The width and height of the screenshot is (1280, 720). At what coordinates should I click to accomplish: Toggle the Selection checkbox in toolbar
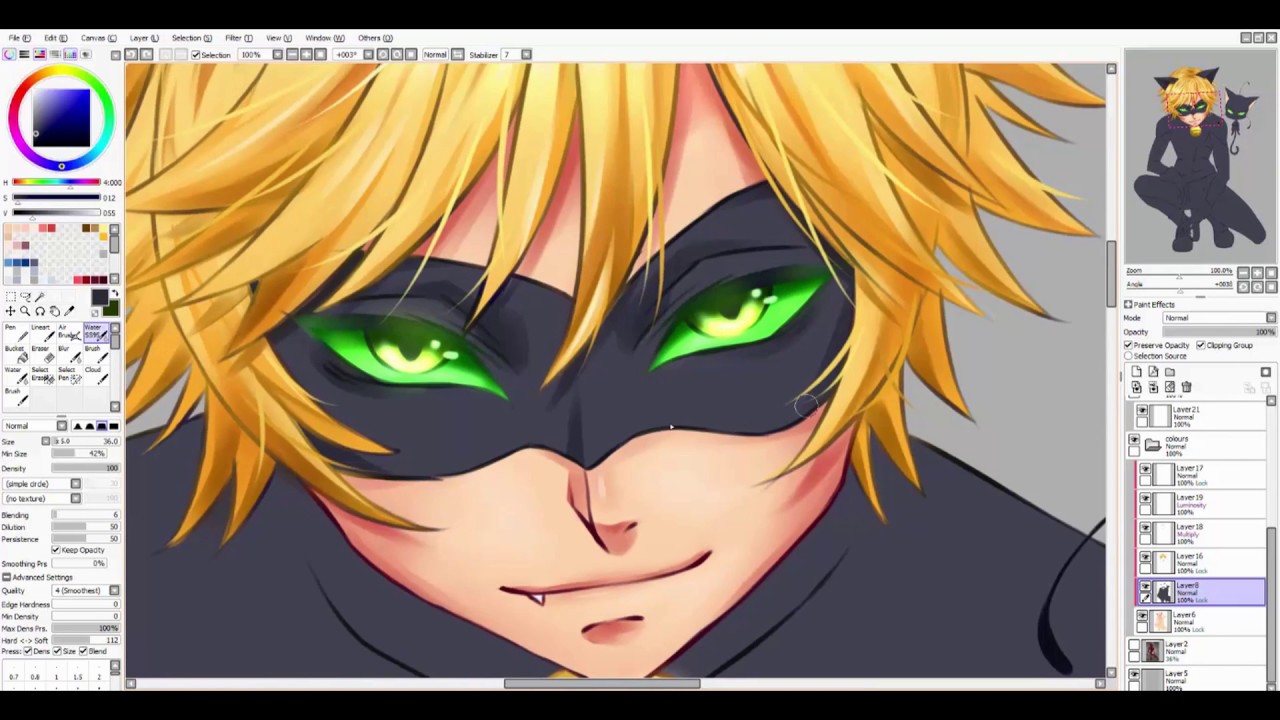[x=196, y=55]
